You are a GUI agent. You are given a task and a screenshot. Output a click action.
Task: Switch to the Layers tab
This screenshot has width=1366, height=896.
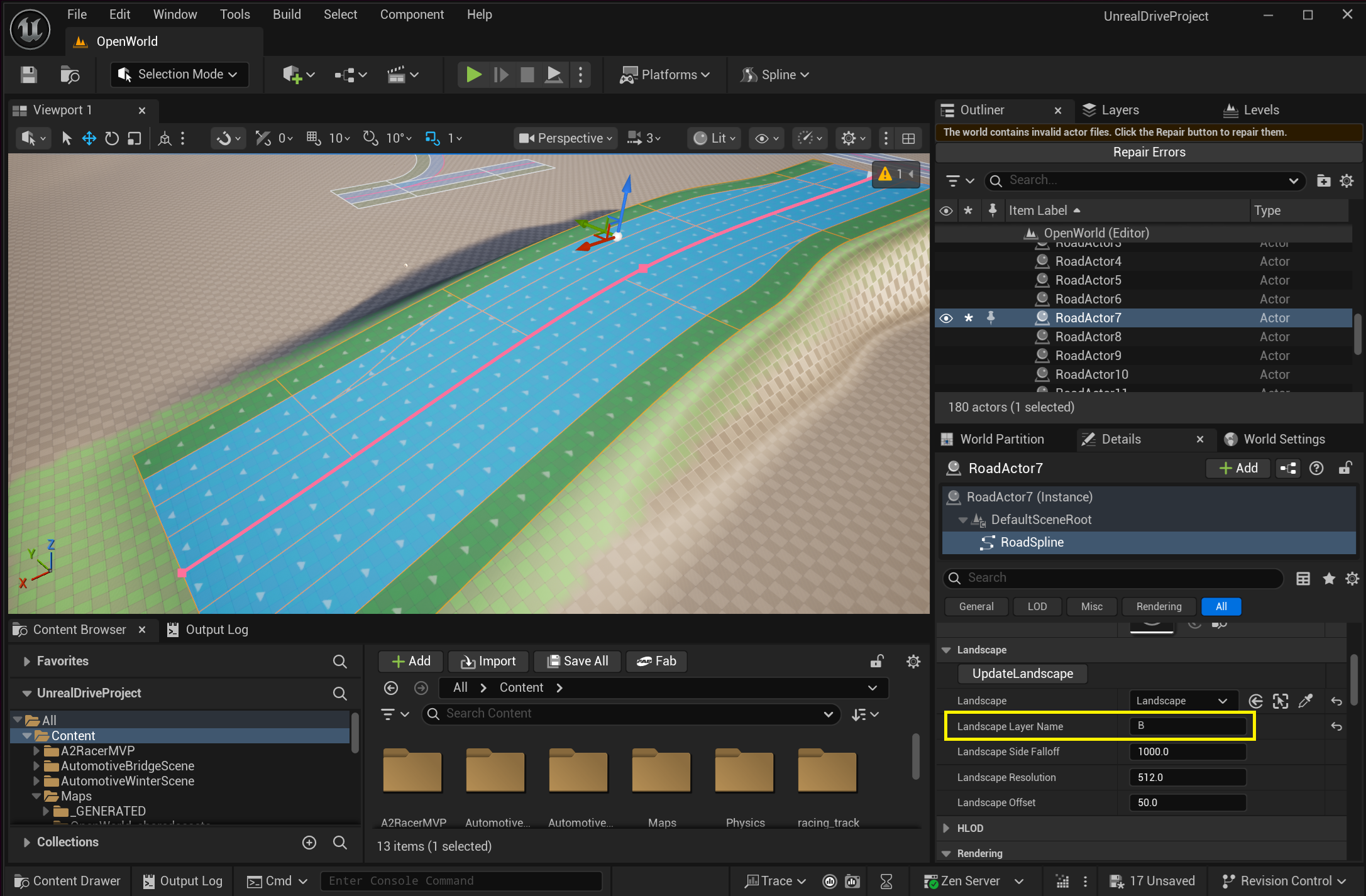click(1120, 110)
